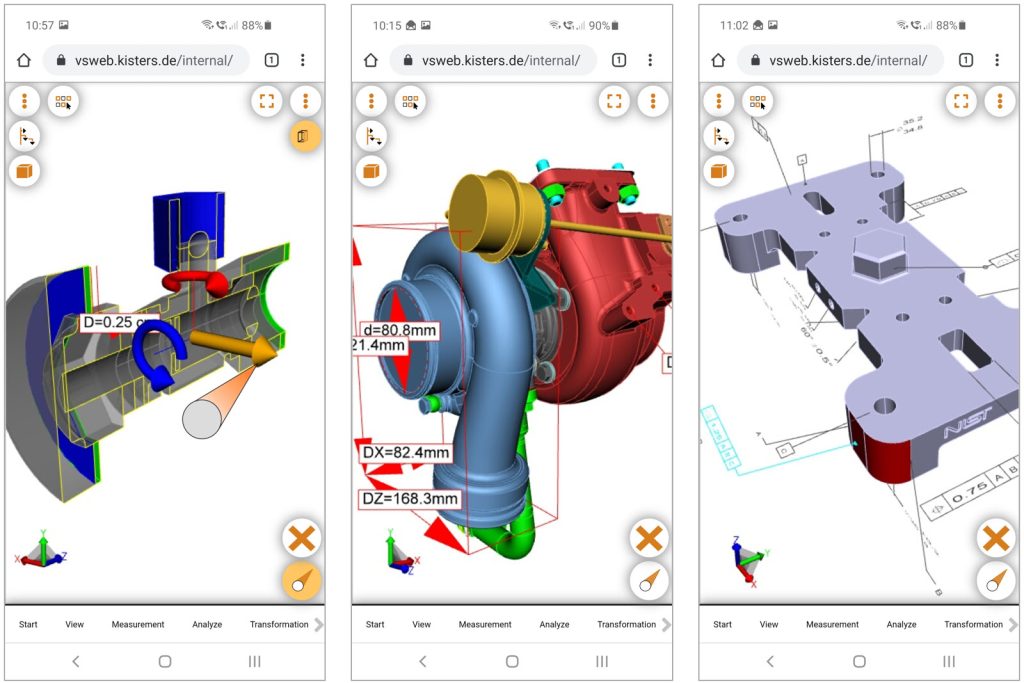Switch to the Analyze tab in the left phone
Viewport: 1024px width, 683px height.
point(207,625)
